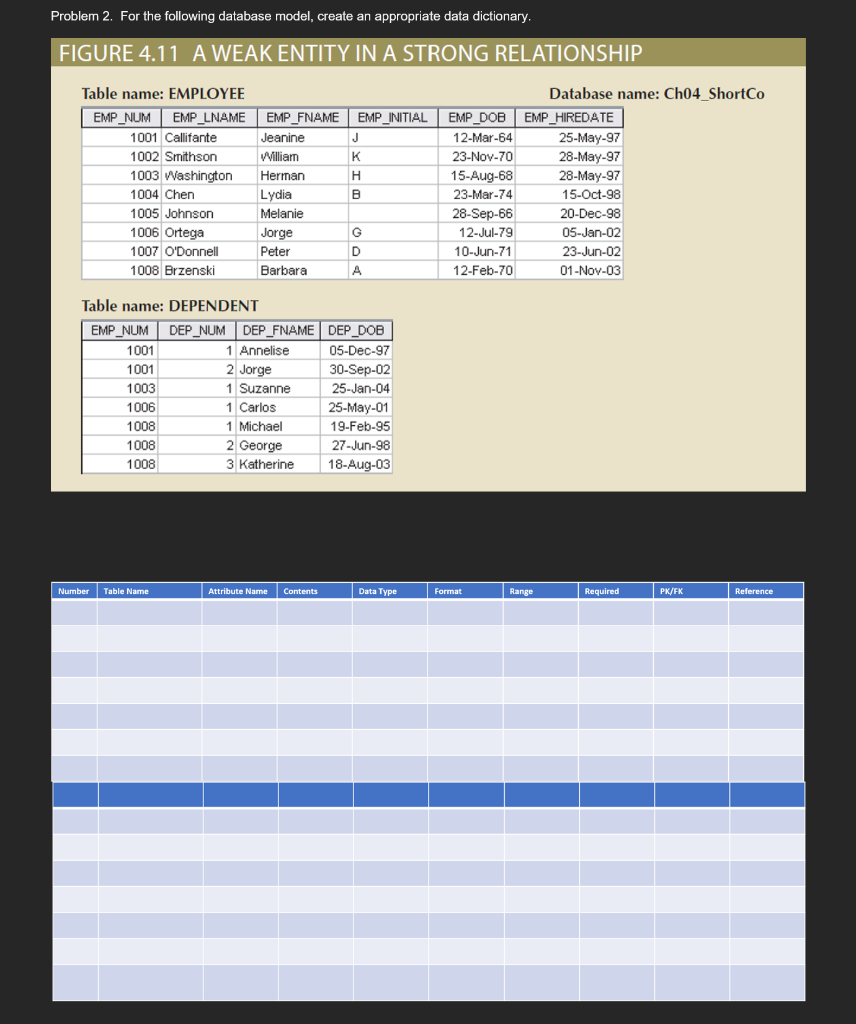Click the Data Type dictionary header
The width and height of the screenshot is (856, 1024).
390,591
